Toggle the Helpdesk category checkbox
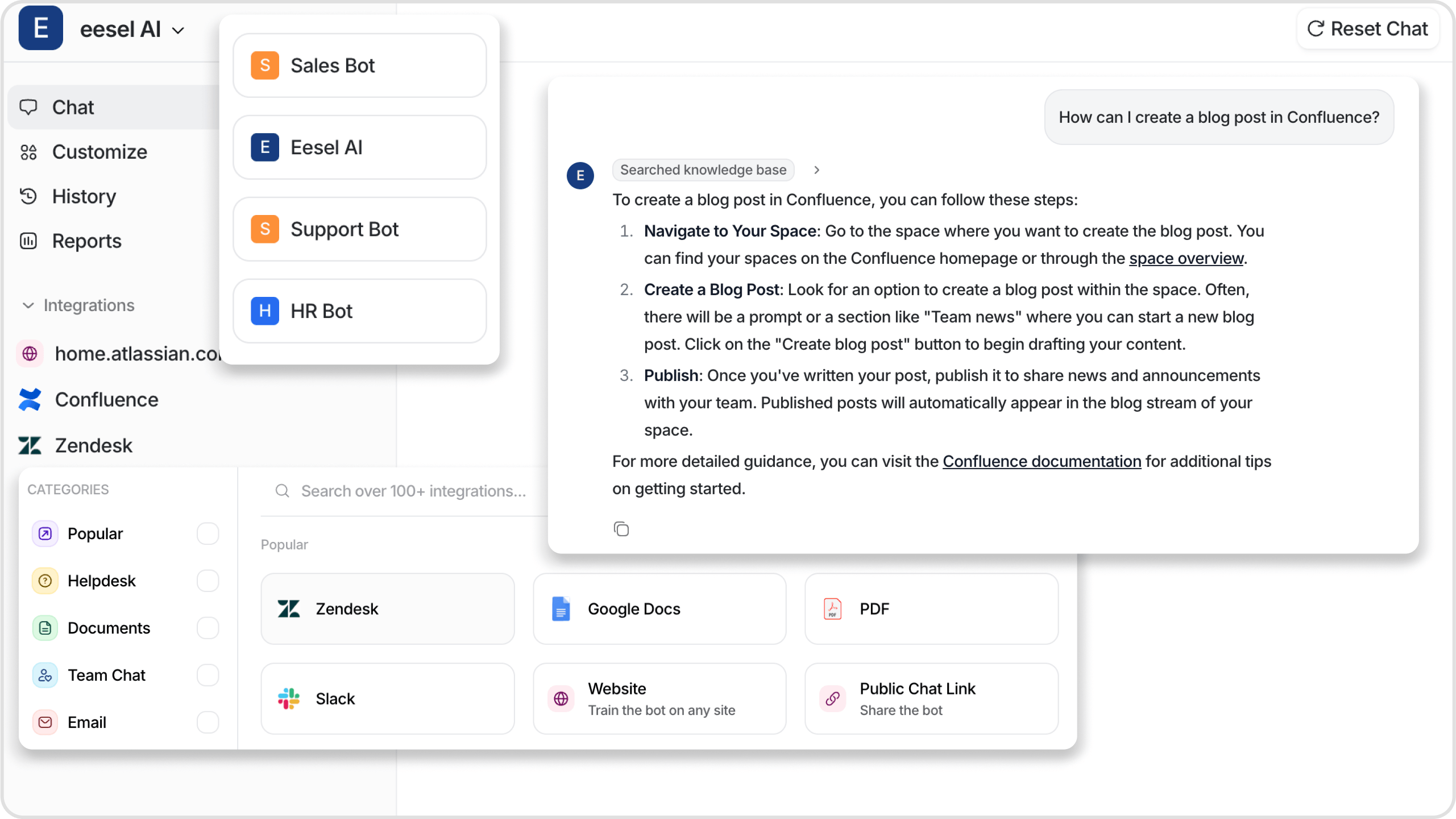This screenshot has height=819, width=1456. (x=208, y=581)
